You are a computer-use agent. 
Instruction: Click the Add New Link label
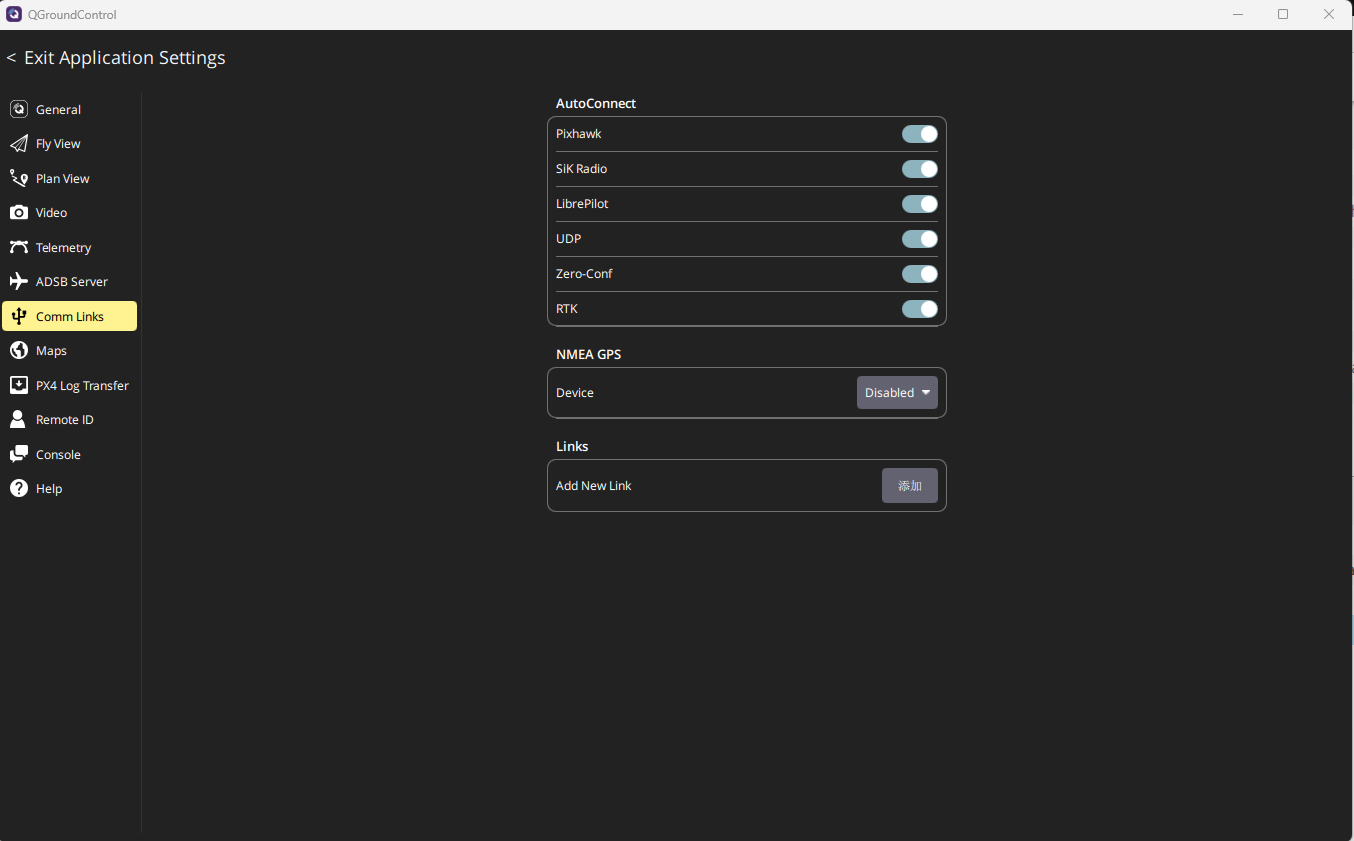[594, 486]
